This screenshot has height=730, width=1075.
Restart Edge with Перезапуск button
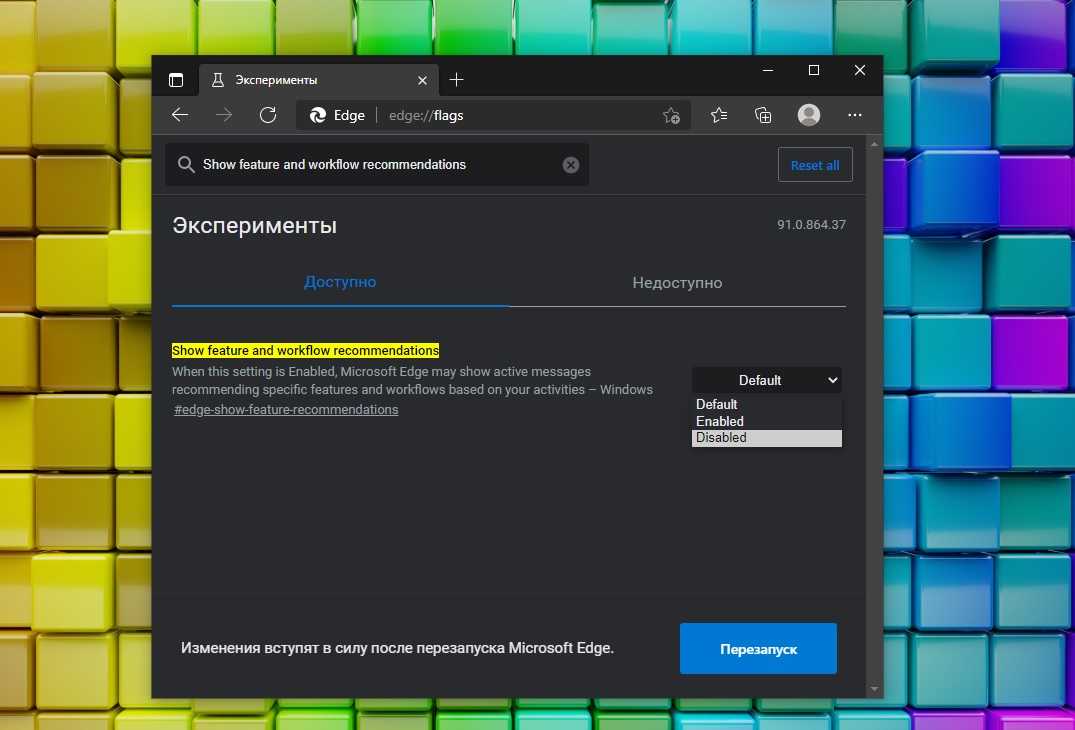tap(758, 648)
